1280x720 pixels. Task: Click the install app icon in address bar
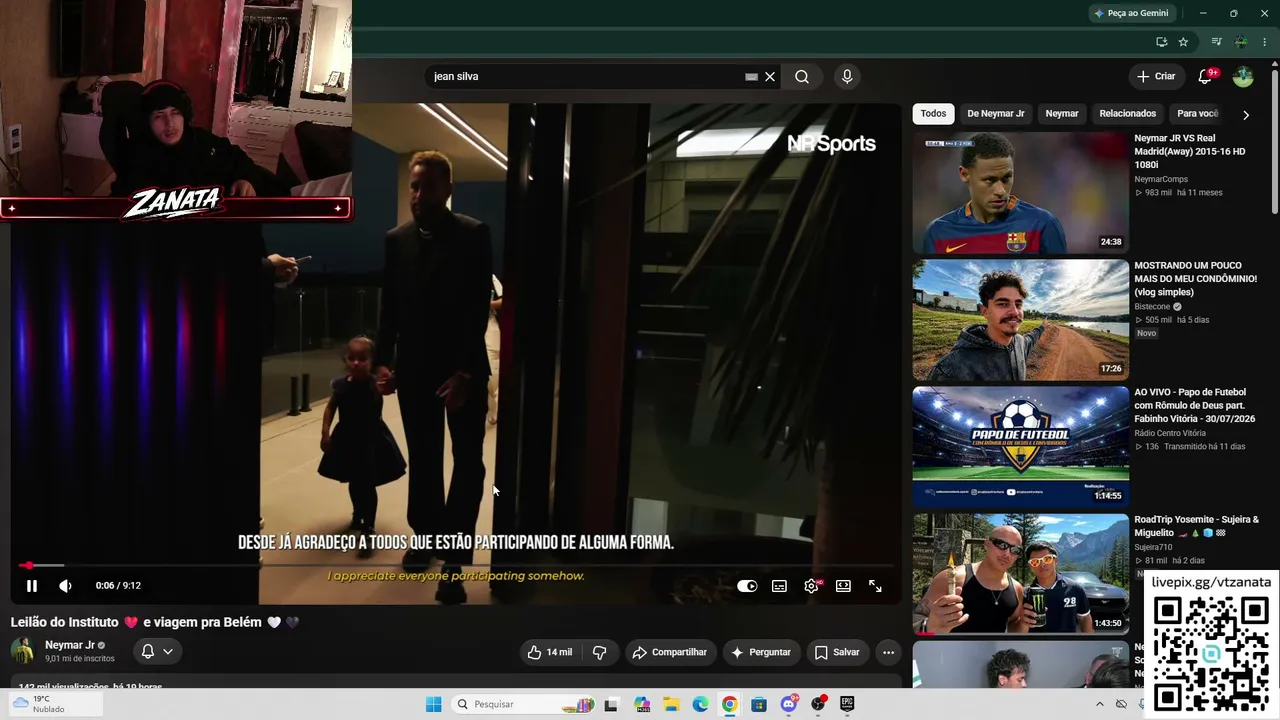click(x=1161, y=42)
